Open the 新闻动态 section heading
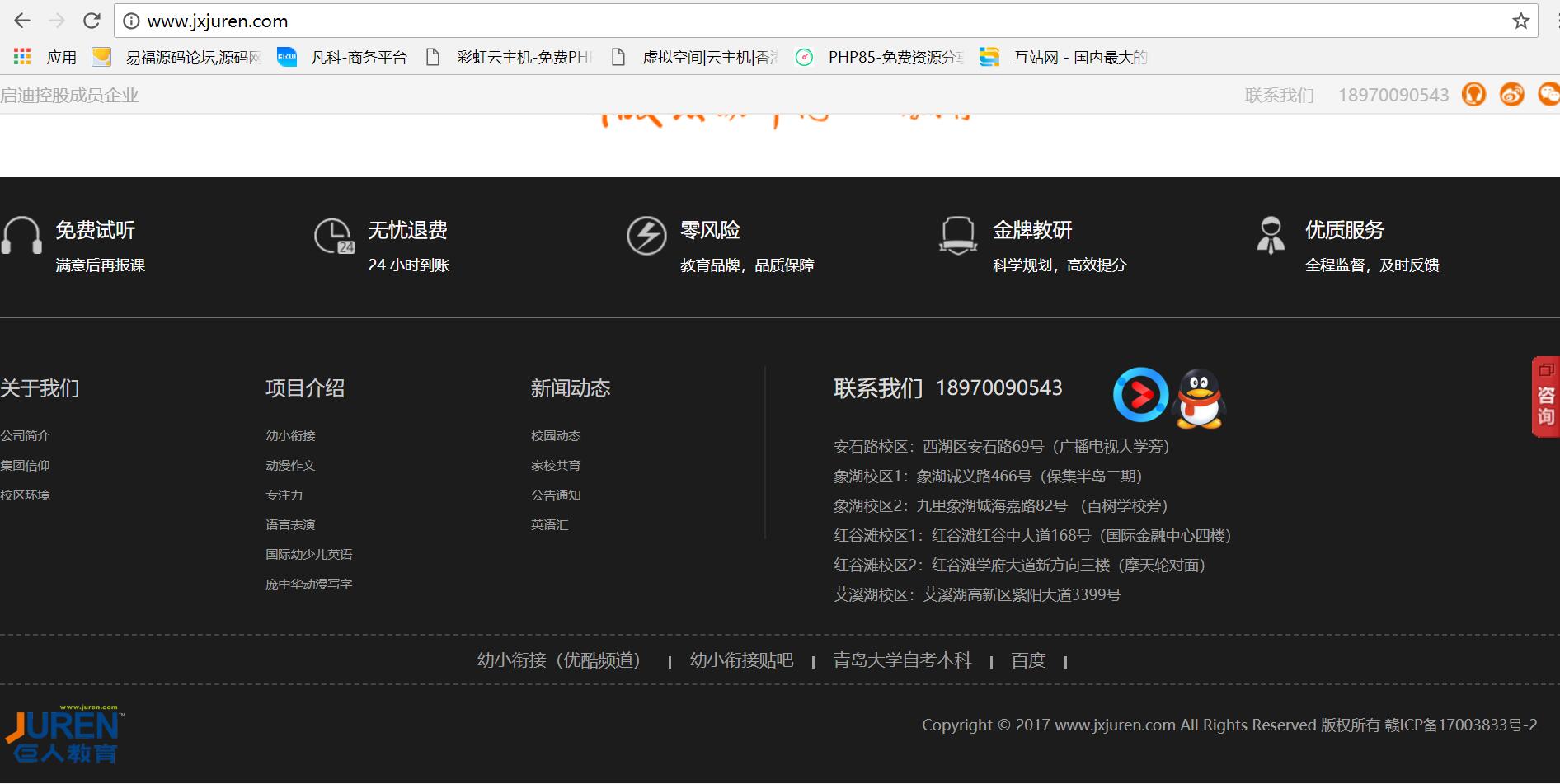Viewport: 1560px width, 784px height. [x=571, y=388]
